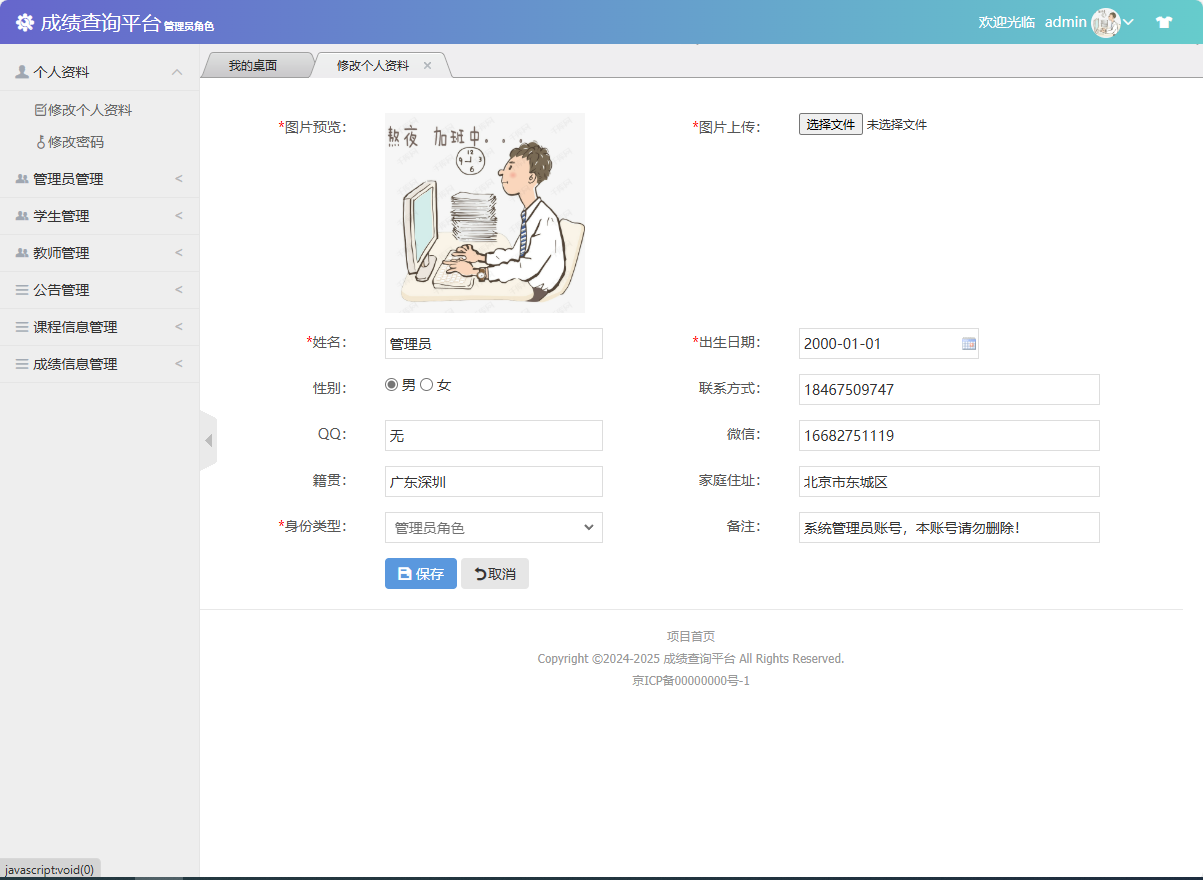The width and height of the screenshot is (1203, 880).
Task: Open the admin account dropdown chevron
Action: pos(1129,21)
